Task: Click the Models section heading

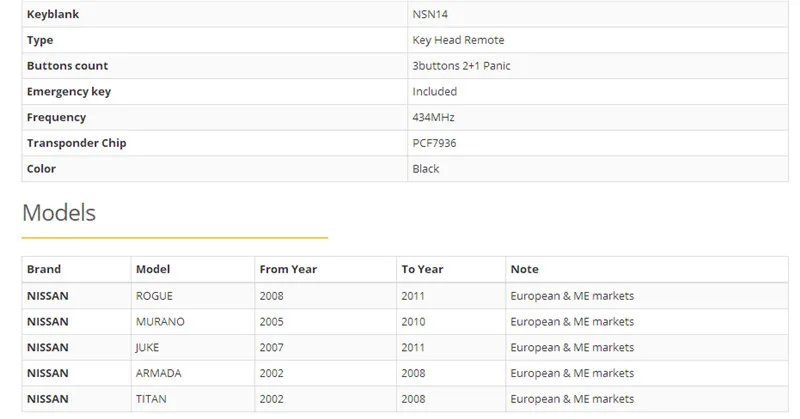Action: pyautogui.click(x=59, y=213)
